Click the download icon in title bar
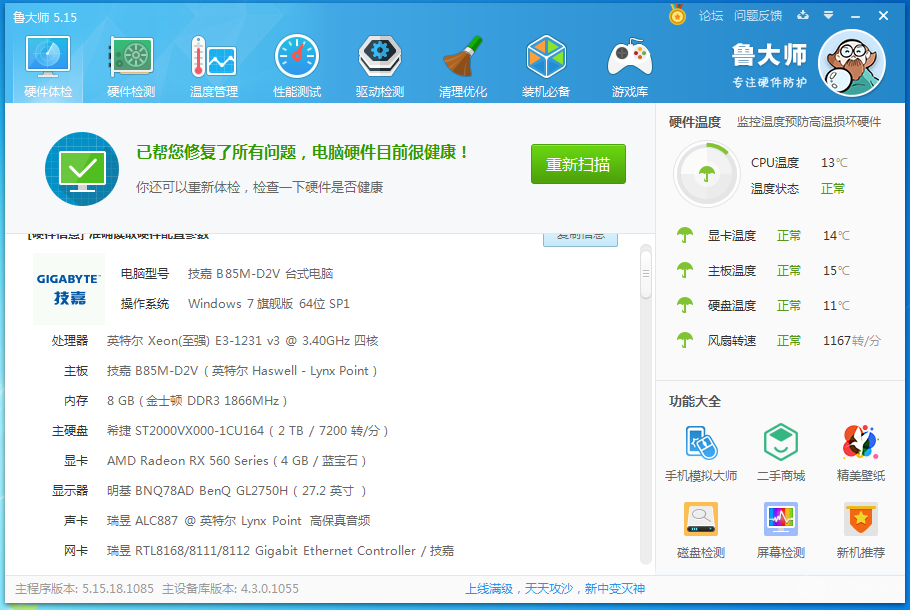Image resolution: width=910 pixels, height=610 pixels. point(803,16)
